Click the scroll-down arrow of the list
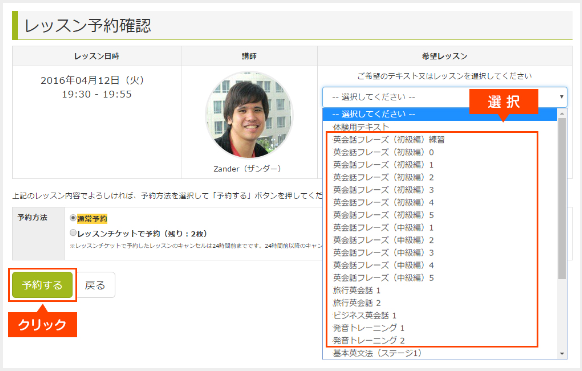This screenshot has height=371, width=582. [562, 354]
